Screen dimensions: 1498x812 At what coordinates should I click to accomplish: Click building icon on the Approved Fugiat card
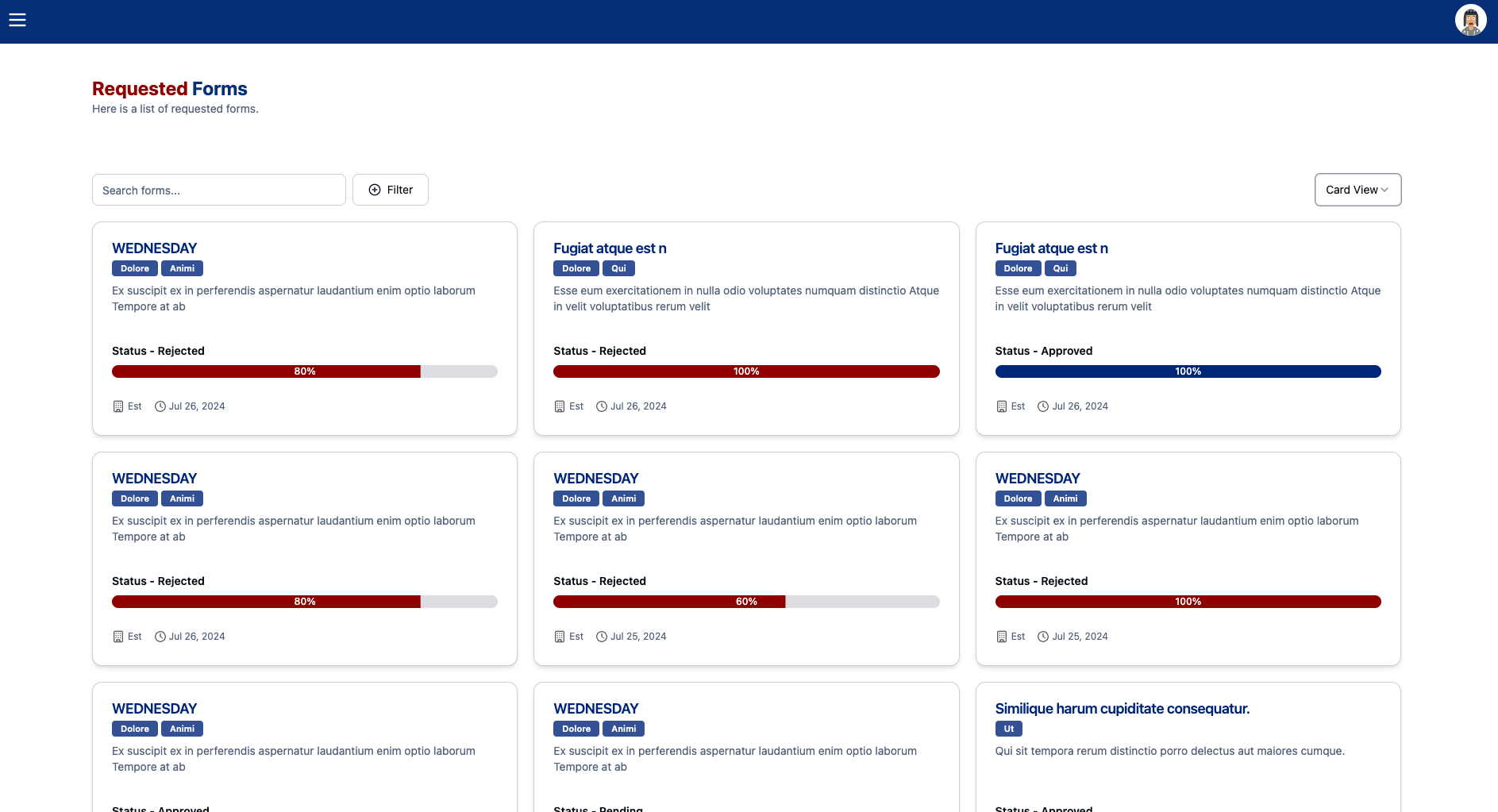(1002, 406)
